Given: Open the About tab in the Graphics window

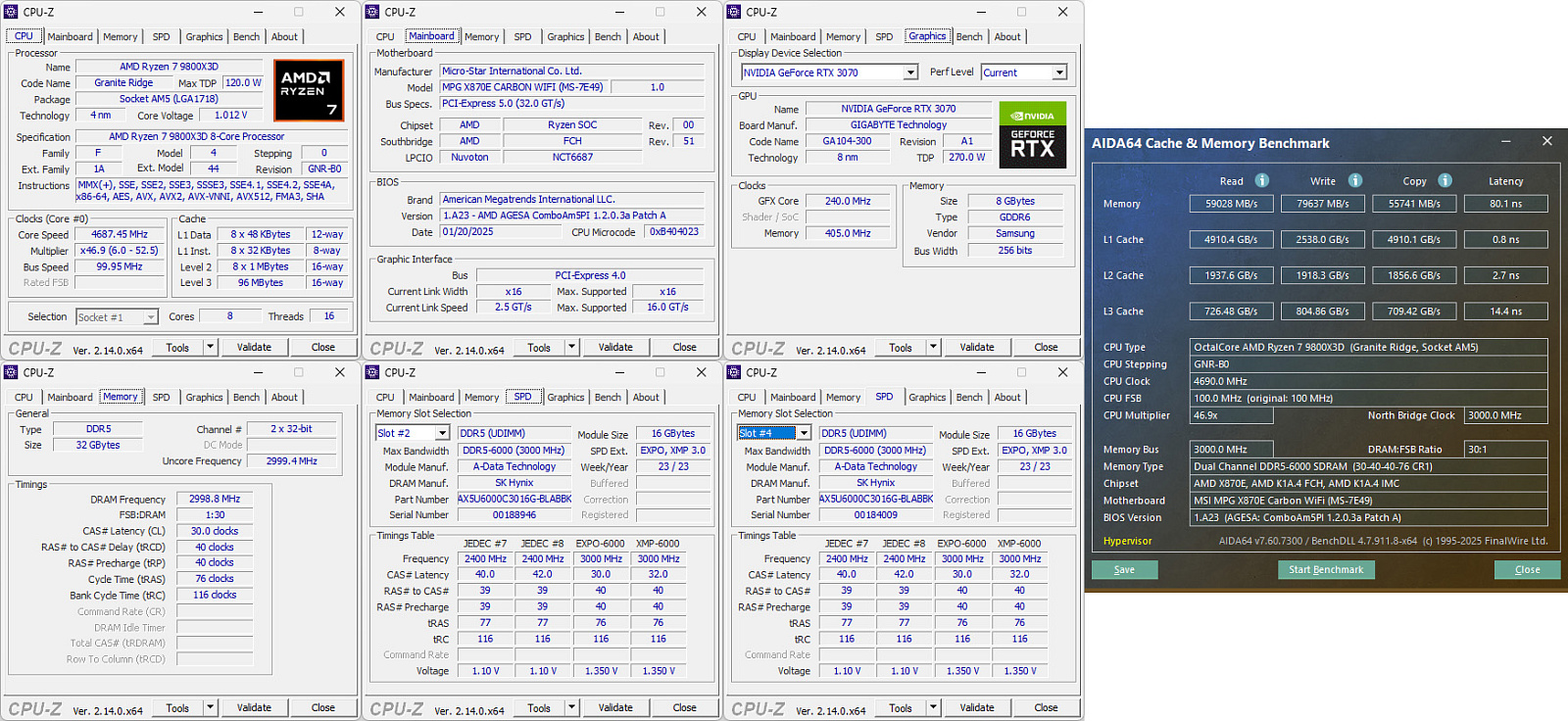Looking at the screenshot, I should tap(1007, 37).
